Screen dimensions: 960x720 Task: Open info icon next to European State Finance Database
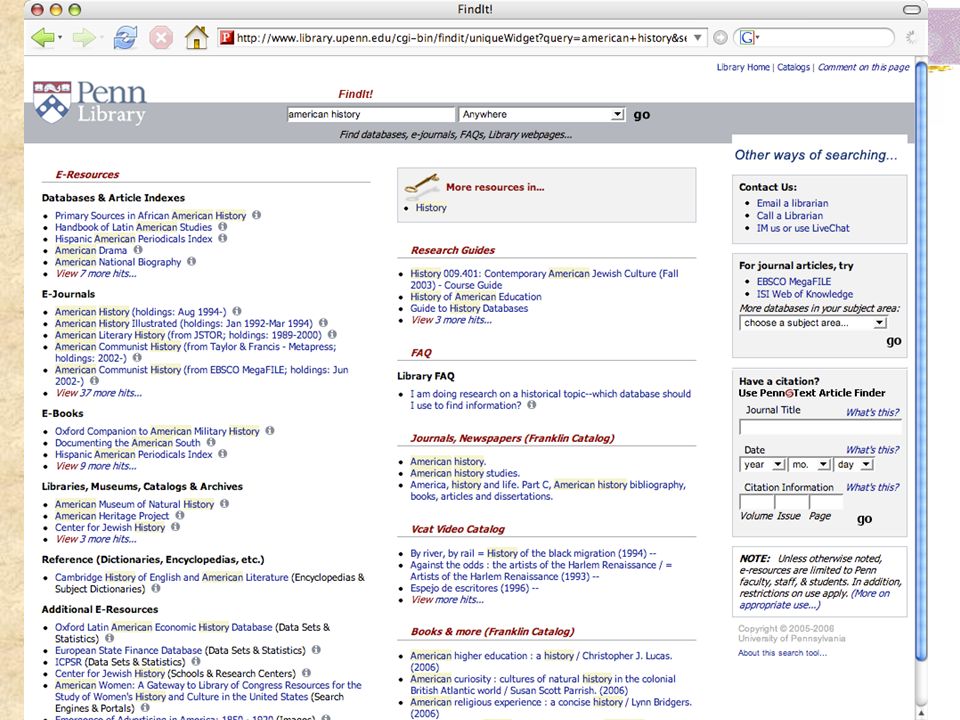click(316, 650)
